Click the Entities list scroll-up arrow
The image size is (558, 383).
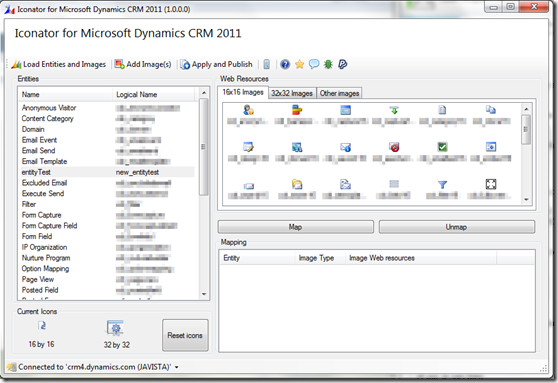tap(204, 93)
